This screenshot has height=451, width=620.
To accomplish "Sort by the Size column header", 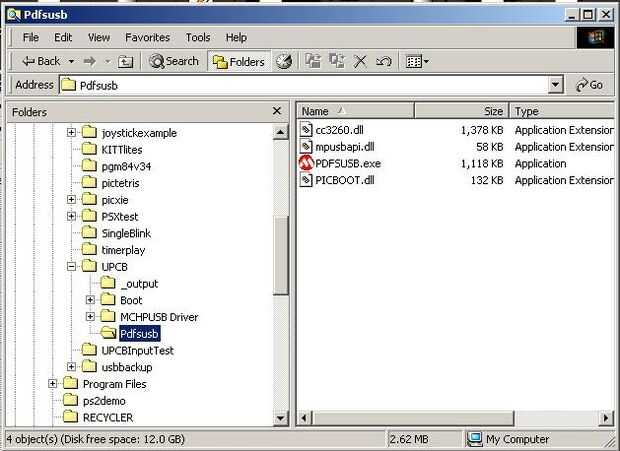I will [x=461, y=111].
